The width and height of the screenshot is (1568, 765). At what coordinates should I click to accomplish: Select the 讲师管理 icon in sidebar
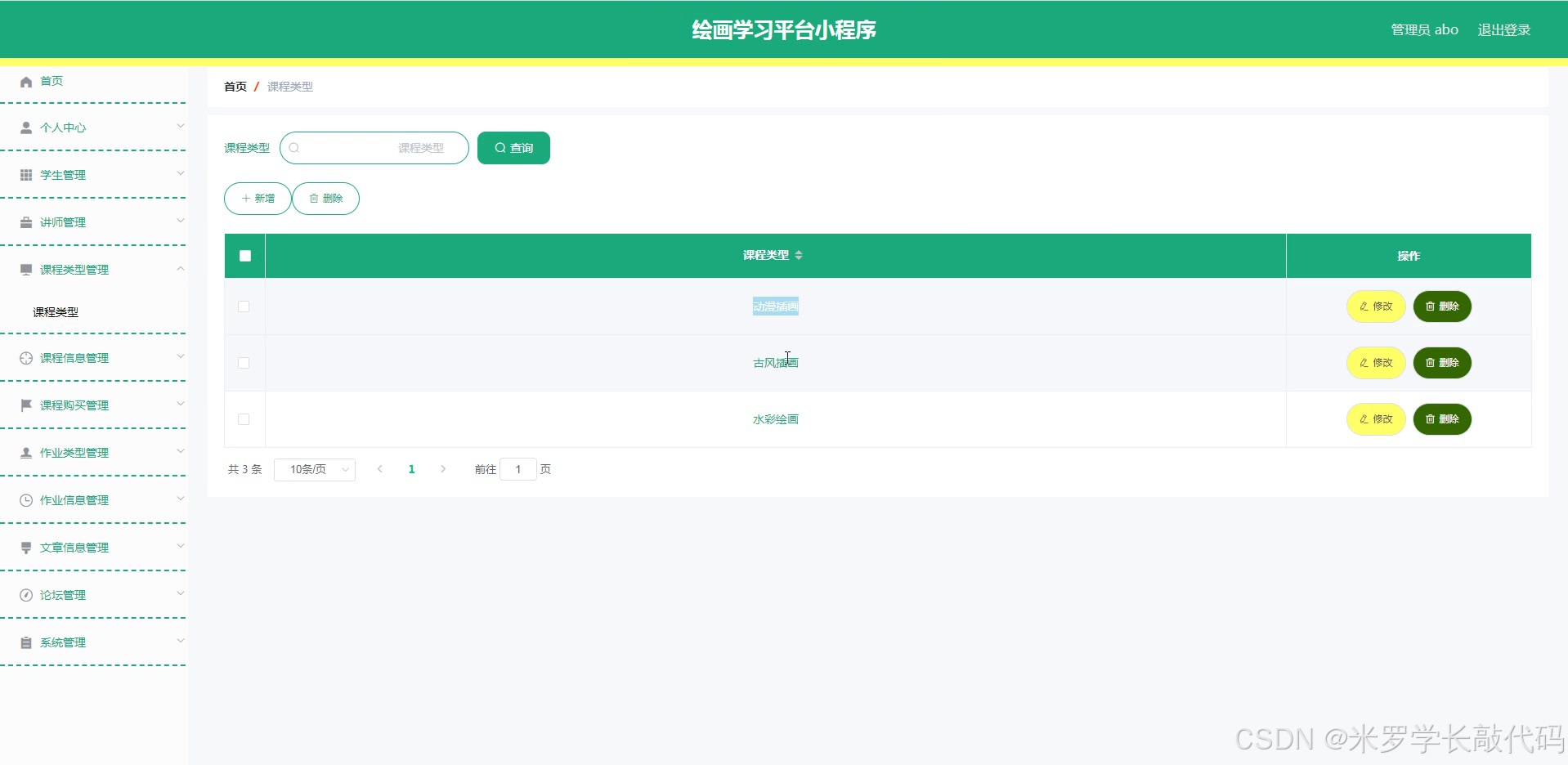click(24, 221)
